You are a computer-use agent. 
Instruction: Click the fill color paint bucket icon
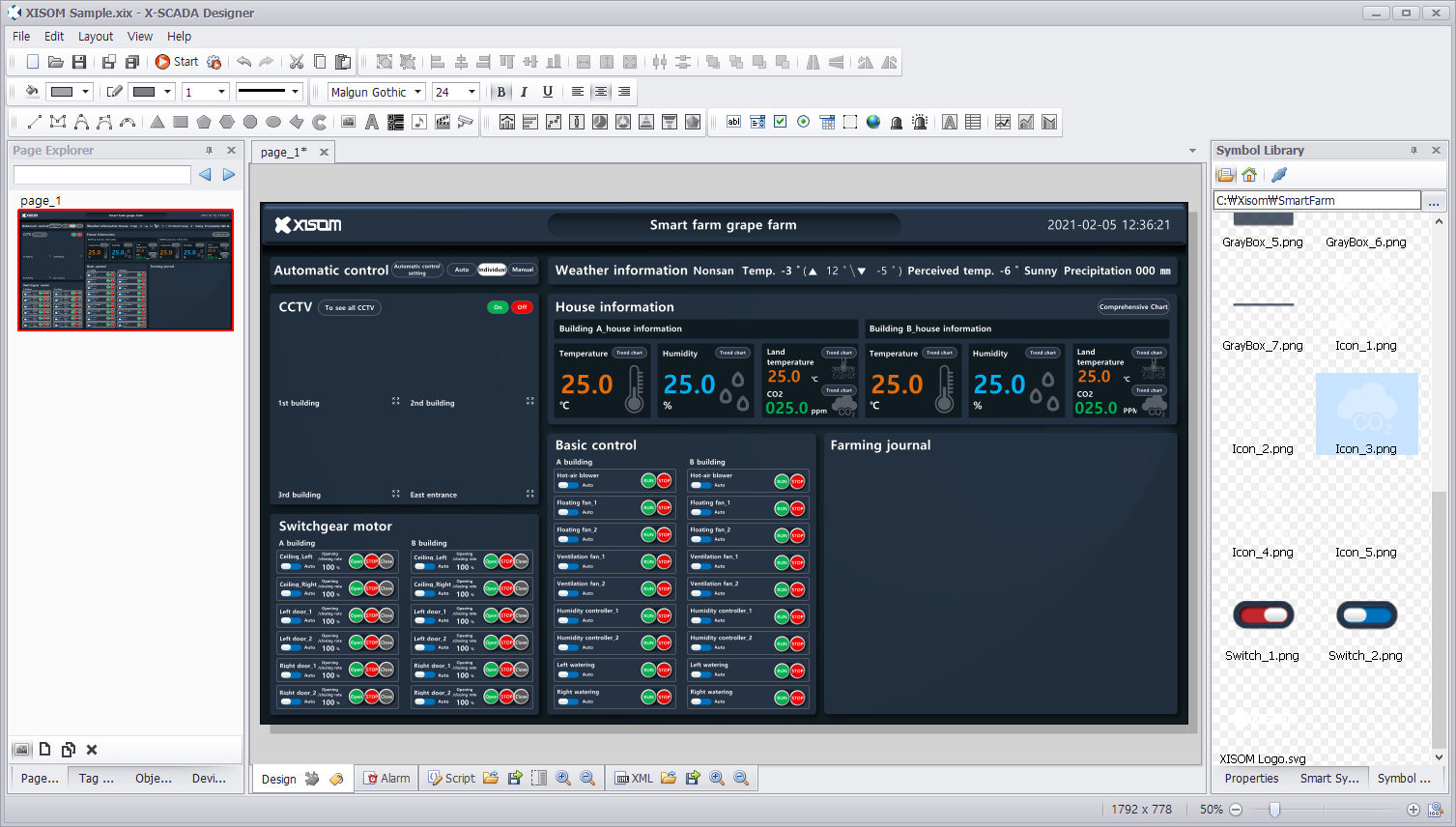point(32,92)
